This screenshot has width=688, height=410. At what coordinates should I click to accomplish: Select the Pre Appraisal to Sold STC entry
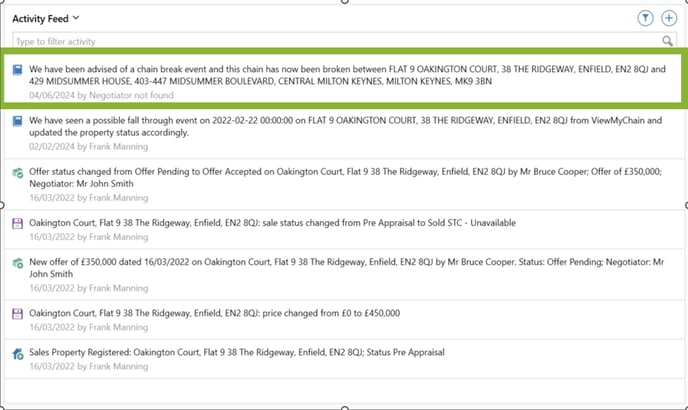click(x=272, y=223)
